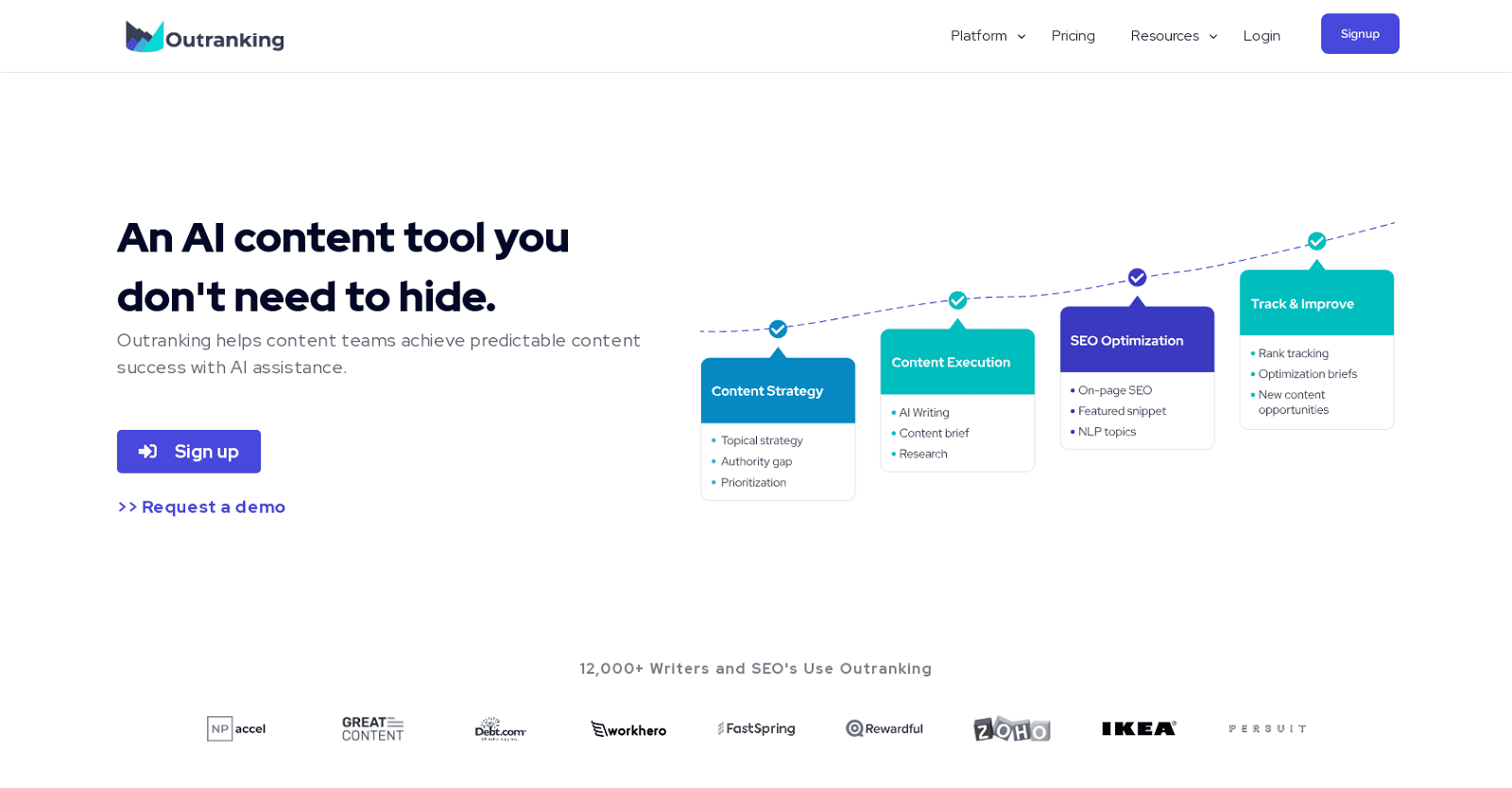Expand the Platform dropdown chevron
This screenshot has height=788, width=1512.
1022,37
